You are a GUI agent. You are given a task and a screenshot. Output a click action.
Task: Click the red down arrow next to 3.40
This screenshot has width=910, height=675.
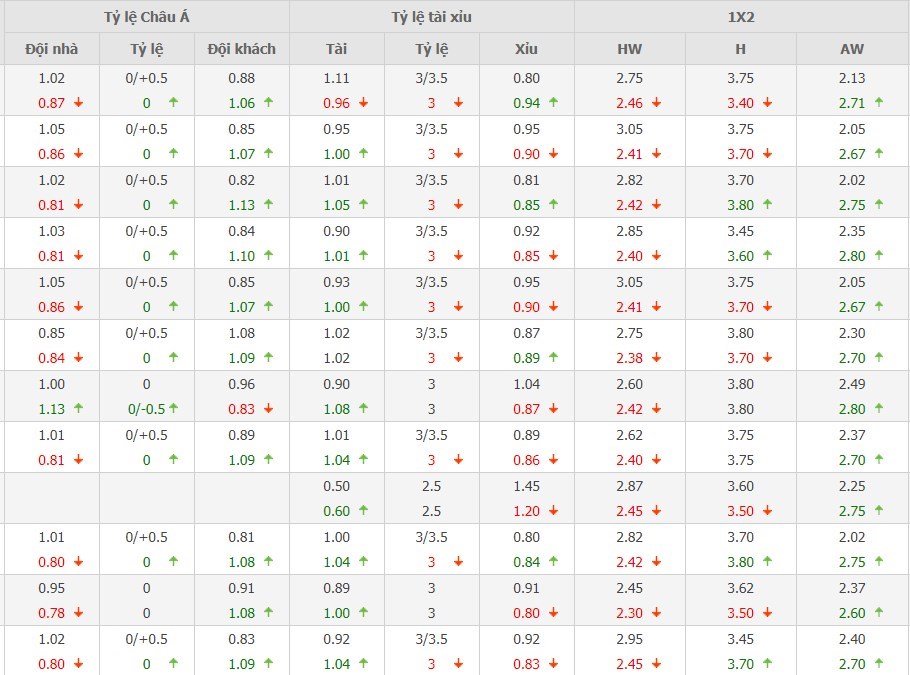[x=767, y=103]
